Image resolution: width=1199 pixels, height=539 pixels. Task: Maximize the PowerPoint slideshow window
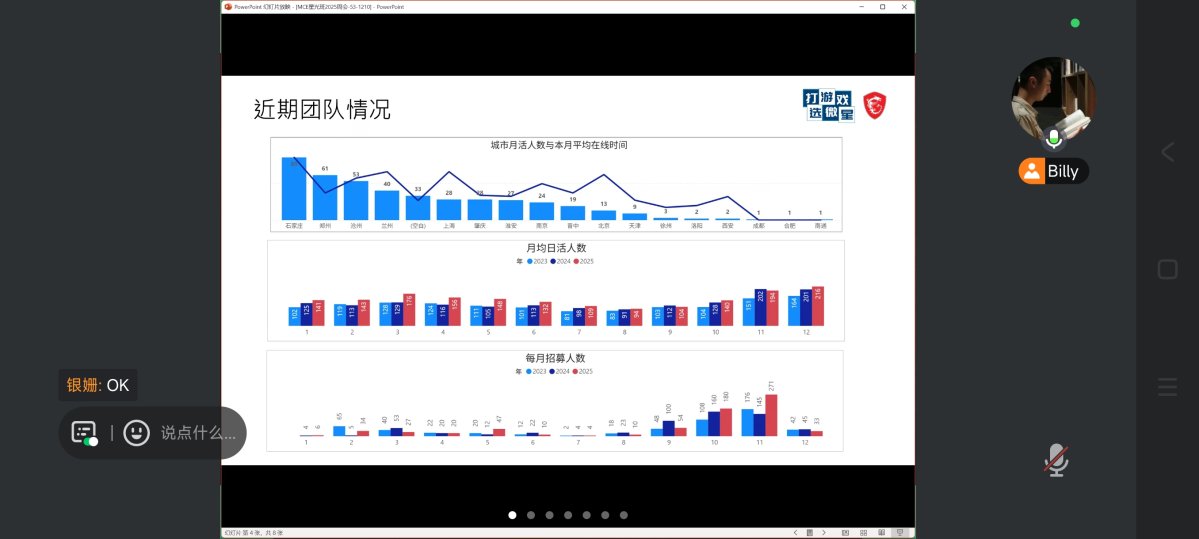[882, 6]
